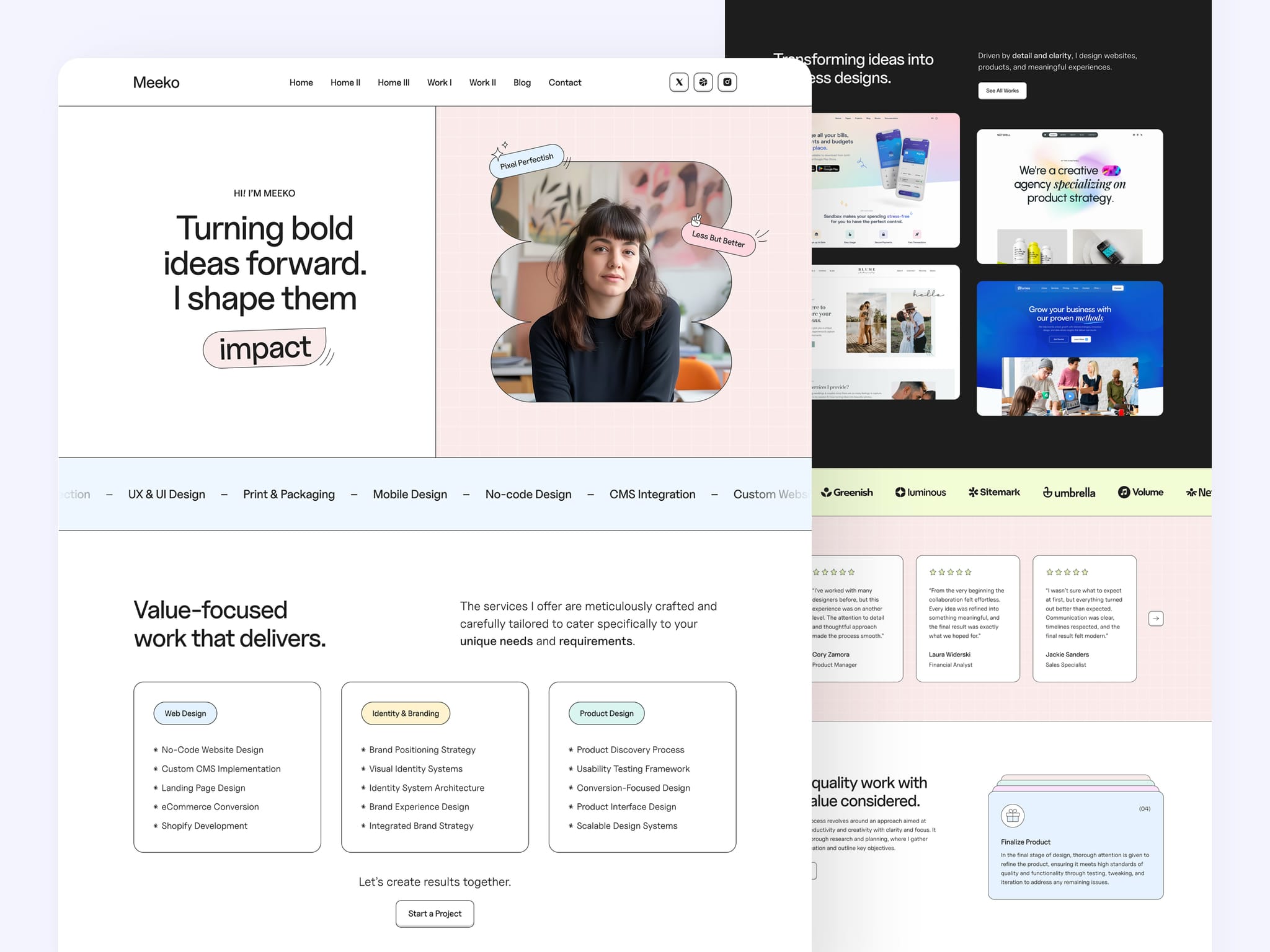
Task: Select the Product Design tag
Action: (x=606, y=713)
